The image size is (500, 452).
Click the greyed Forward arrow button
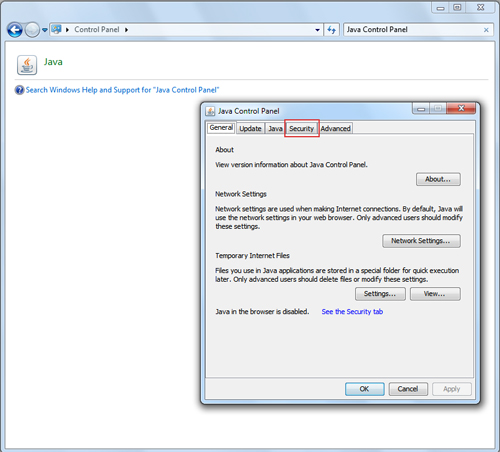[32, 30]
